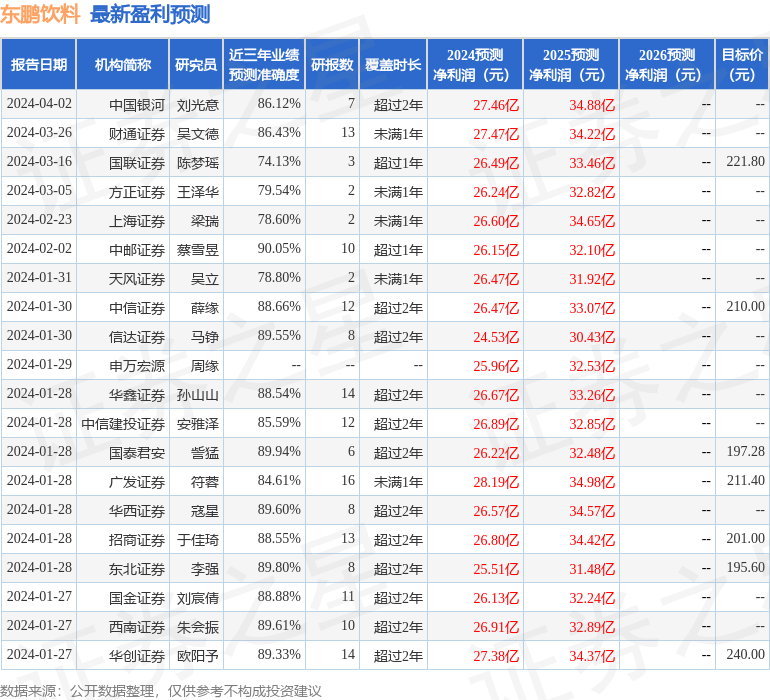Click target price 197.28
This screenshot has width=770, height=700.
pyautogui.click(x=745, y=451)
